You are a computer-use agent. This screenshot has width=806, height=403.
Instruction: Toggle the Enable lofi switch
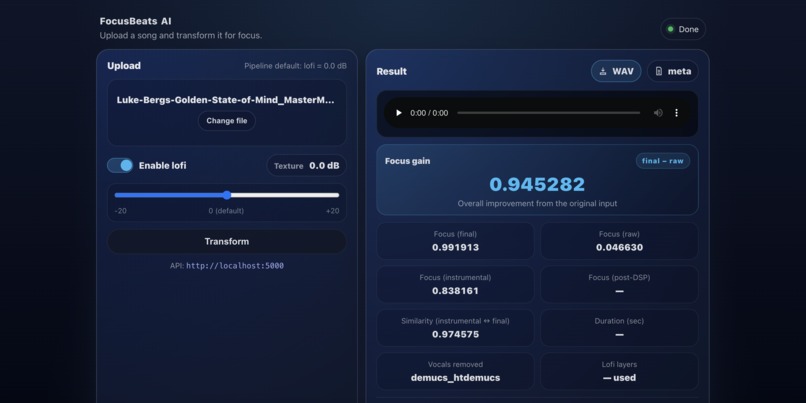click(x=120, y=166)
